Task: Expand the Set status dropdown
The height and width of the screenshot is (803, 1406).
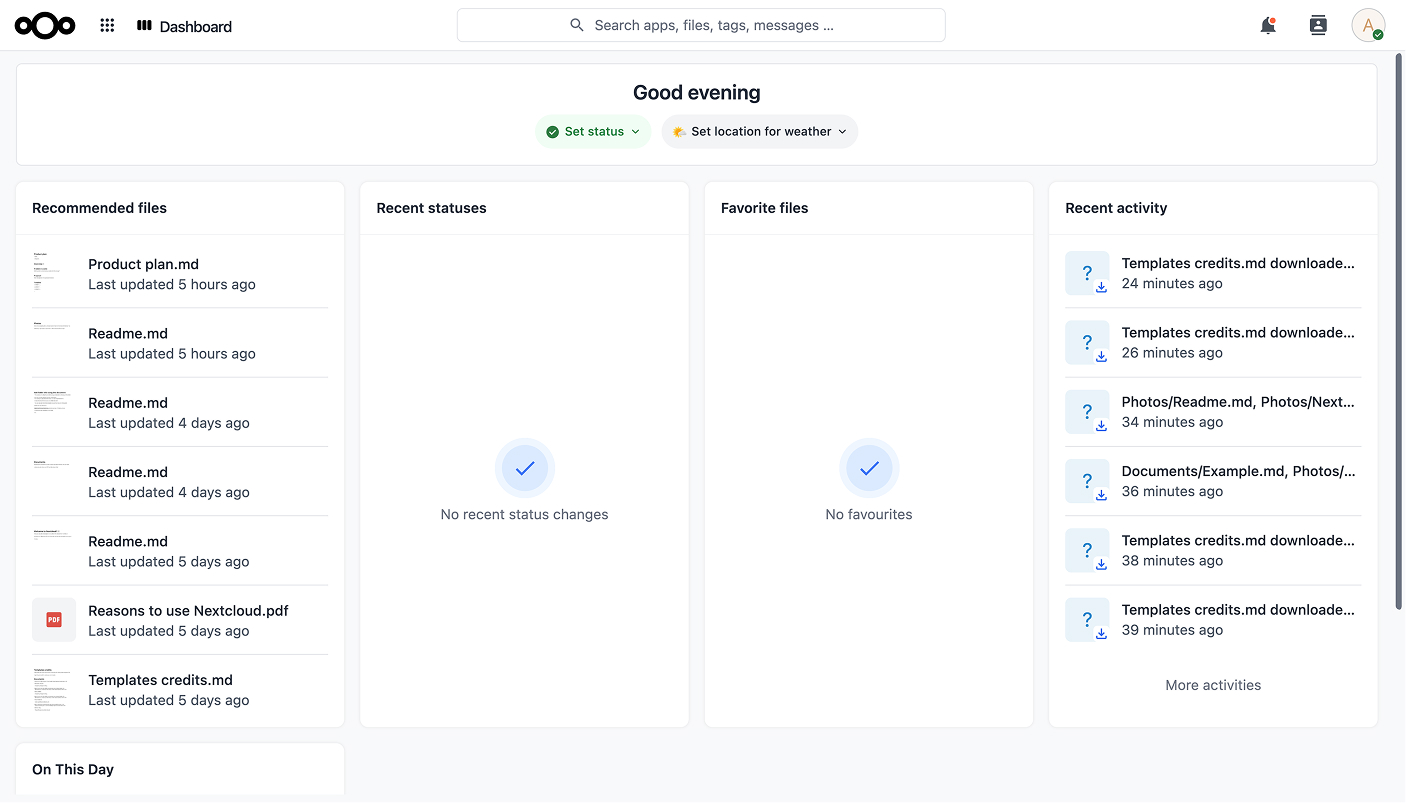Action: [x=593, y=132]
